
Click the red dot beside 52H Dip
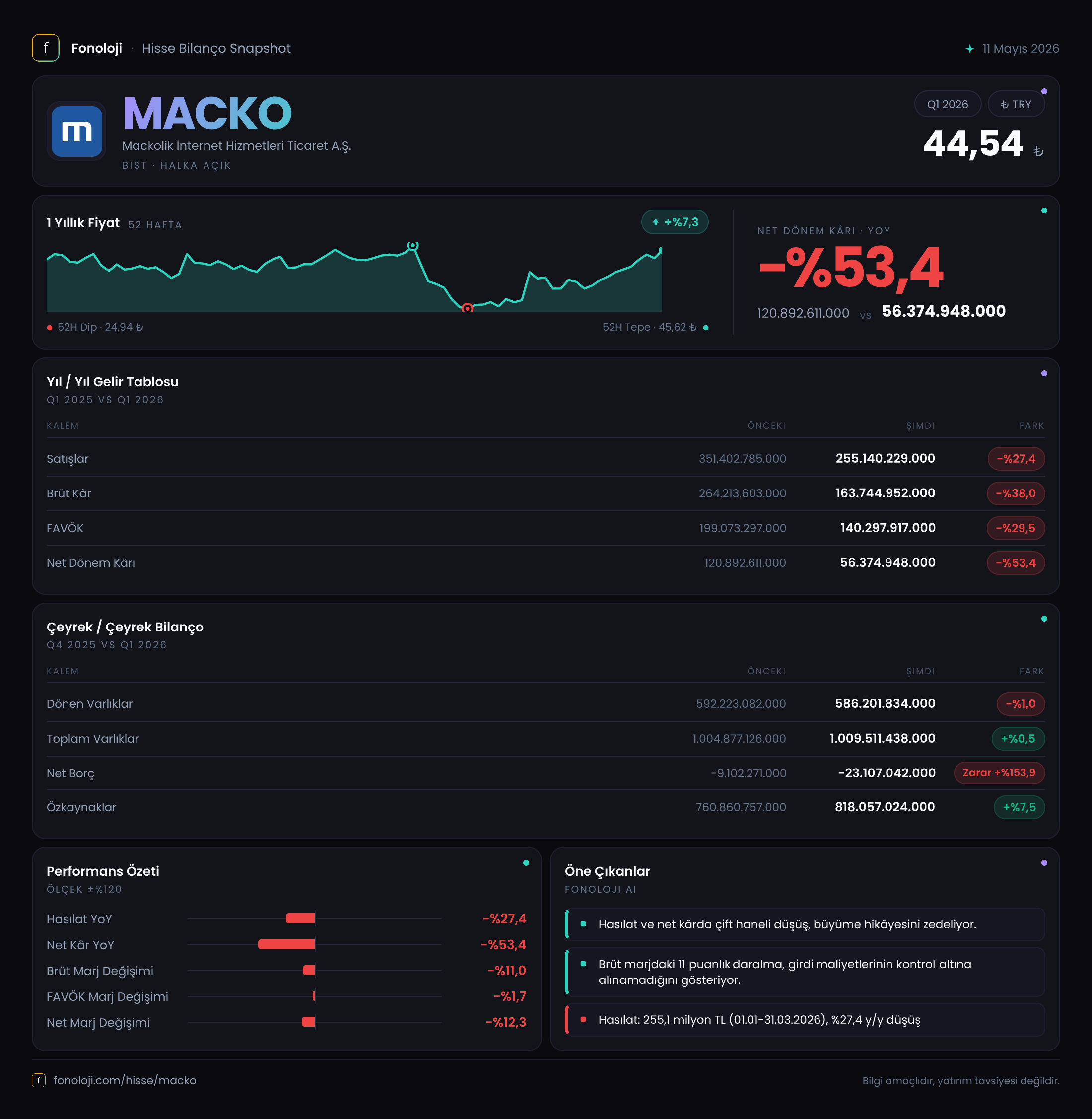coord(50,328)
